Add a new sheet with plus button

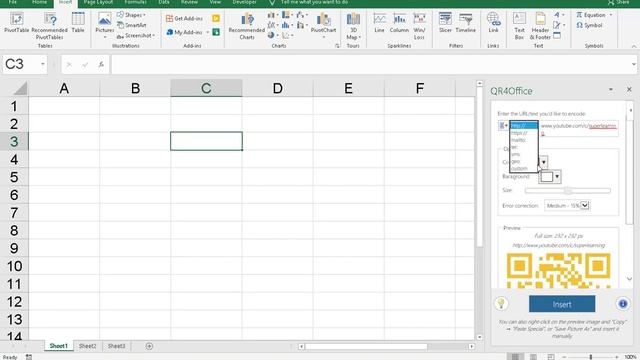click(149, 346)
